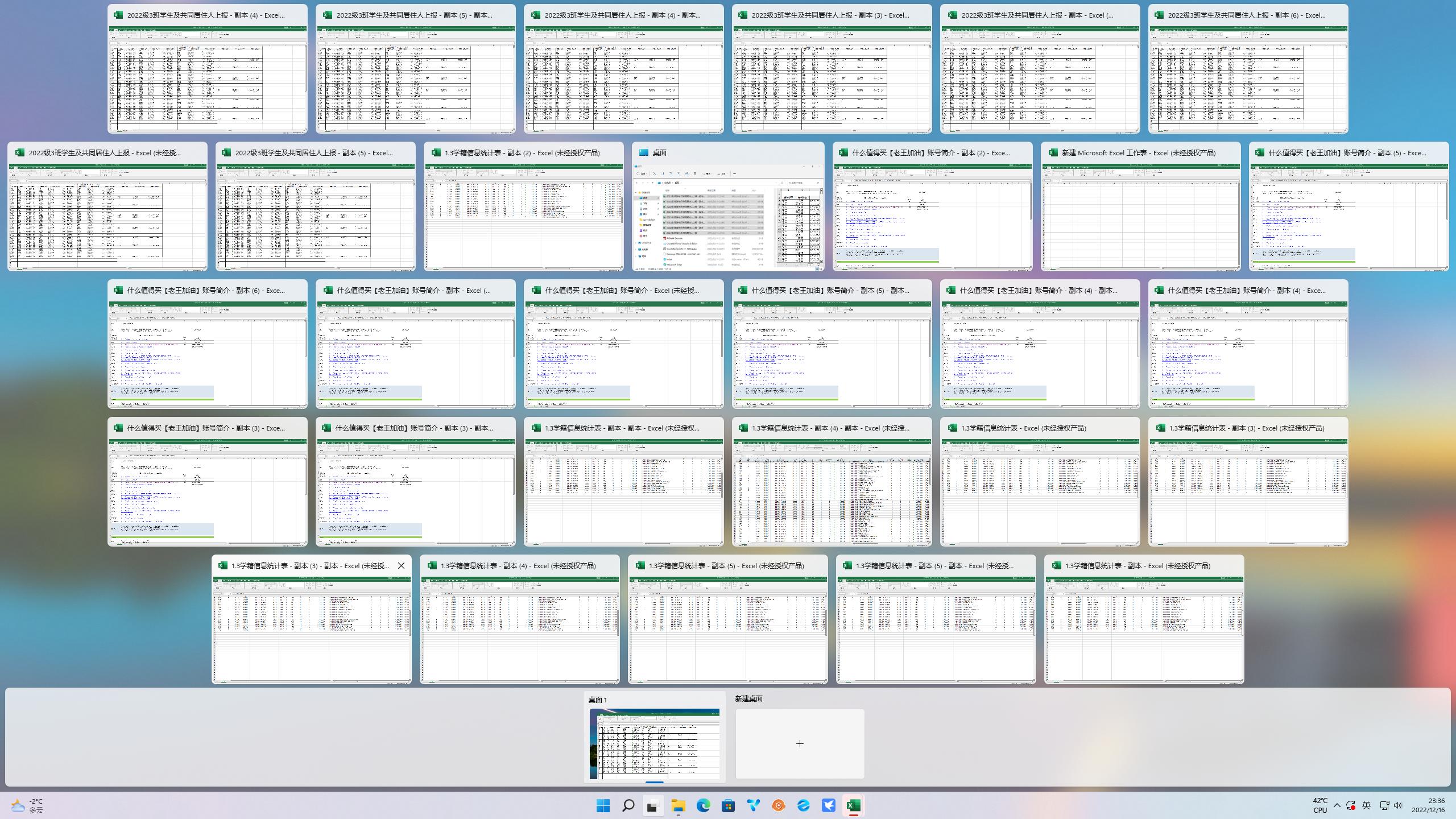Open the weather widget showing -2°C
1456x819 pixels.
pyautogui.click(x=27, y=805)
